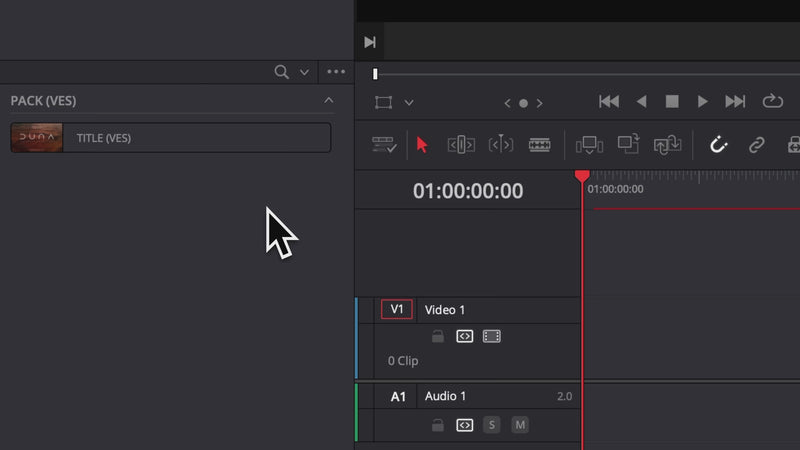Play timeline in reverse
The width and height of the screenshot is (800, 450).
[x=641, y=102]
